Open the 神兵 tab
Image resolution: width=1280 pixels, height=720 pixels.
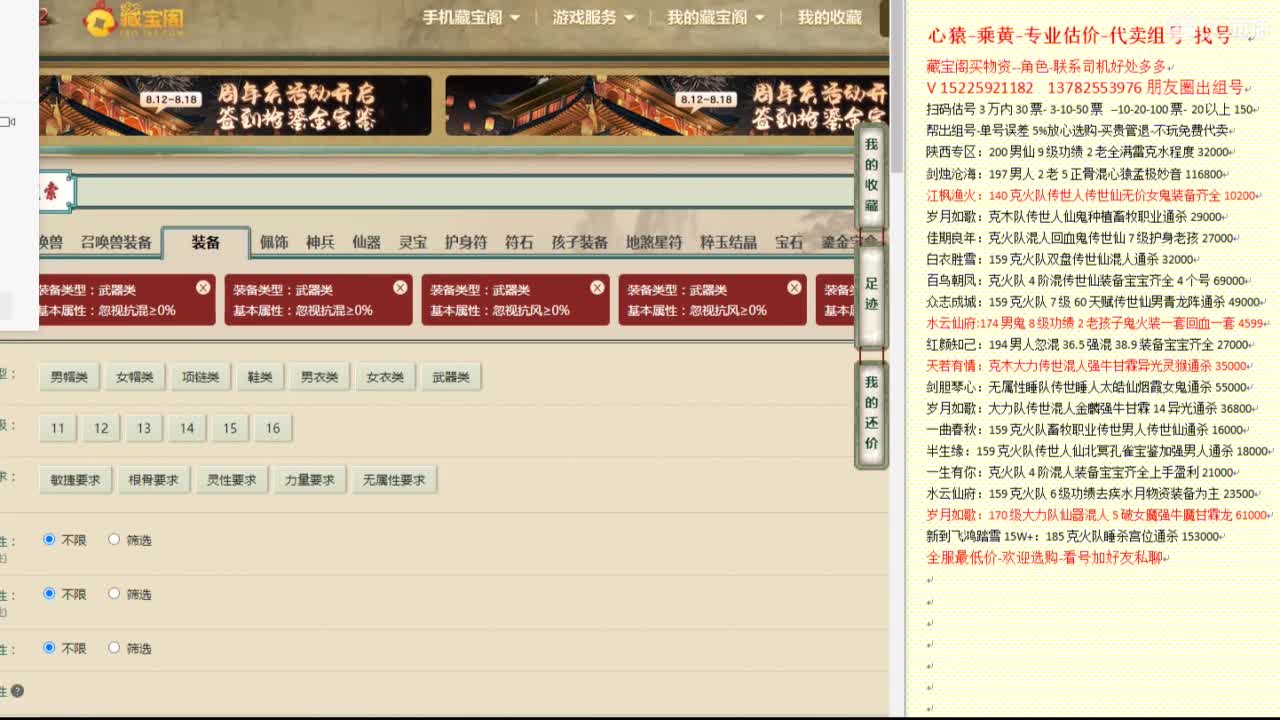[320, 242]
